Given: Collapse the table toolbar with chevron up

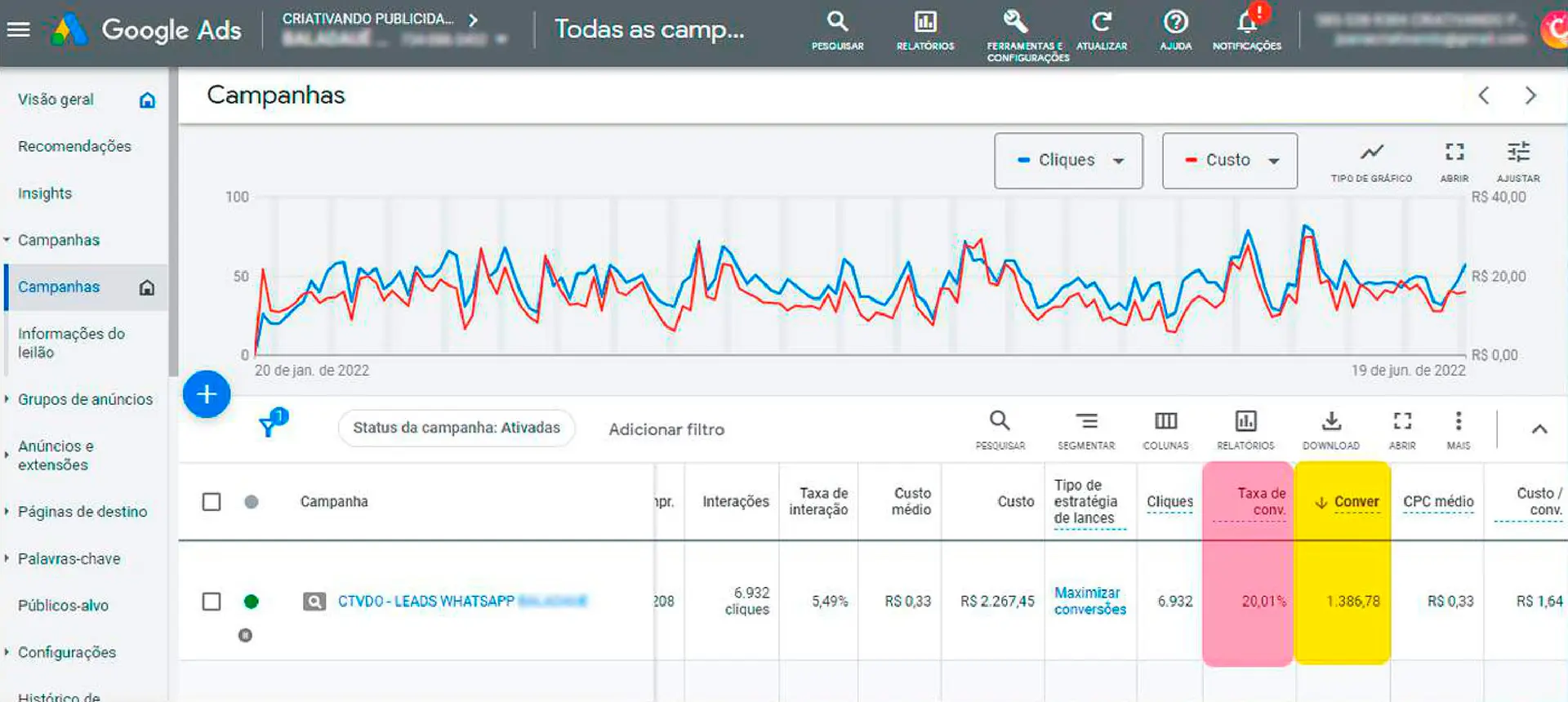Looking at the screenshot, I should pos(1539,429).
